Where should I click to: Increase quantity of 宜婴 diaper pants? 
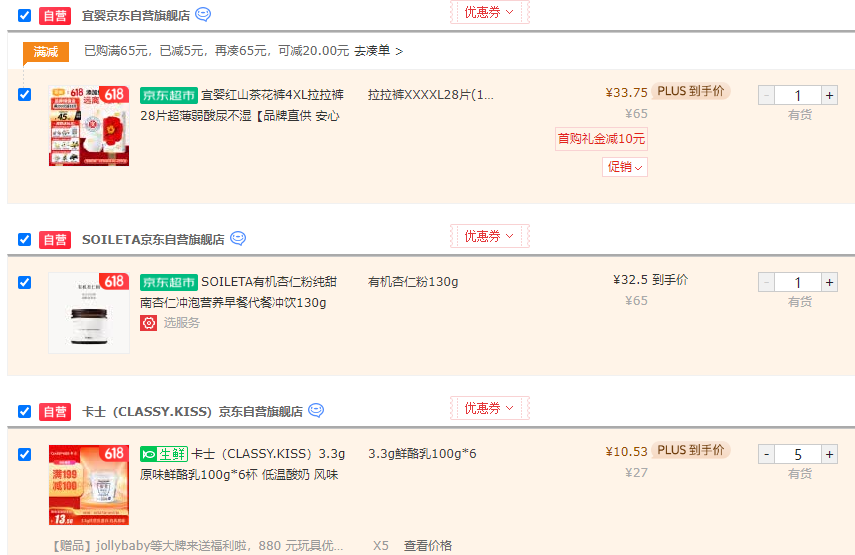[x=829, y=95]
